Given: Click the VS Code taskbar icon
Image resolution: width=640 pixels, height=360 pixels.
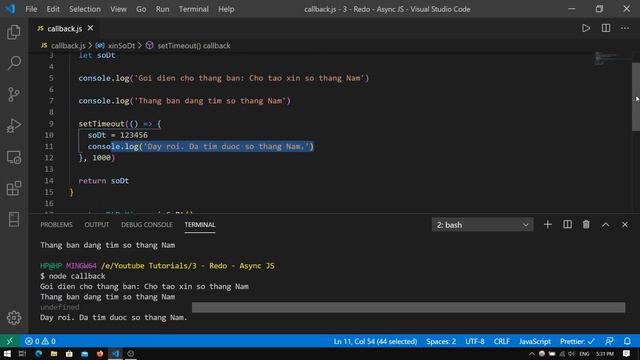Looking at the screenshot, I should click(116, 353).
